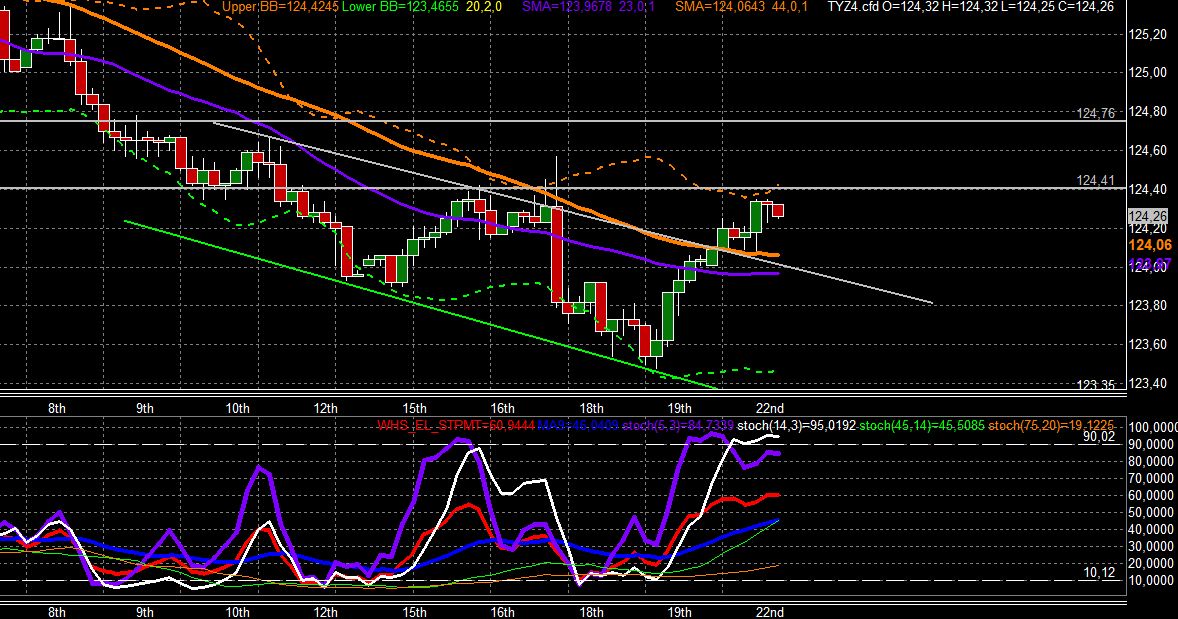The image size is (1178, 619).
Task: Click the 30,0000 indicator axis label
Action: (x=1153, y=547)
